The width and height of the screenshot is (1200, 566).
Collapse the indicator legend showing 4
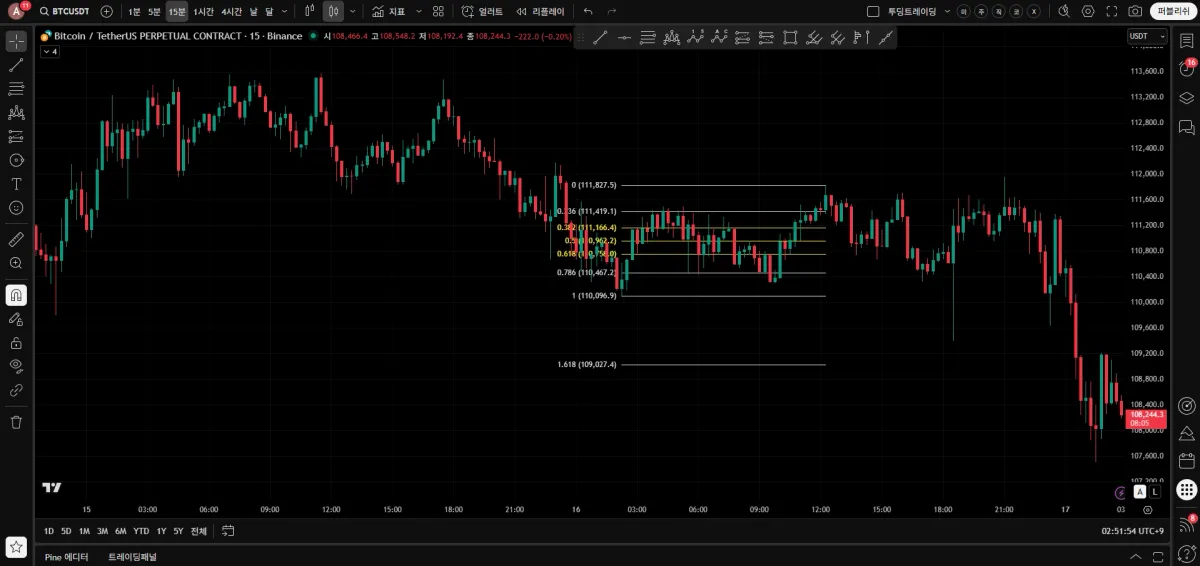click(x=49, y=51)
